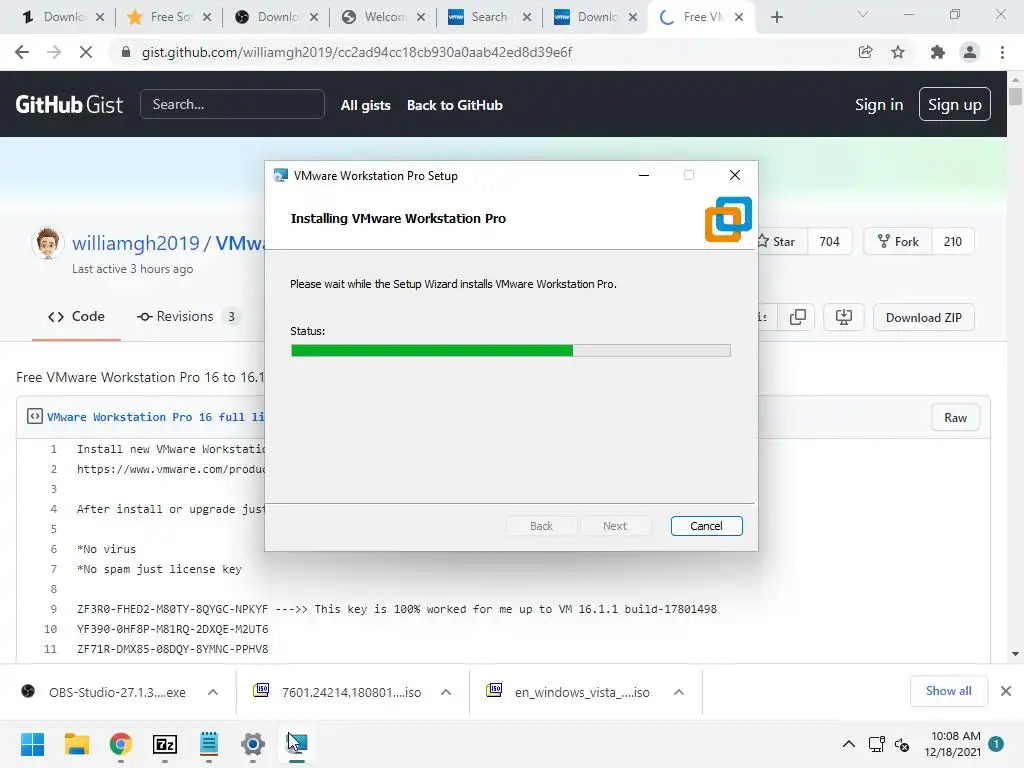Click the save gist to desktop icon
The height and width of the screenshot is (768, 1024).
[844, 317]
